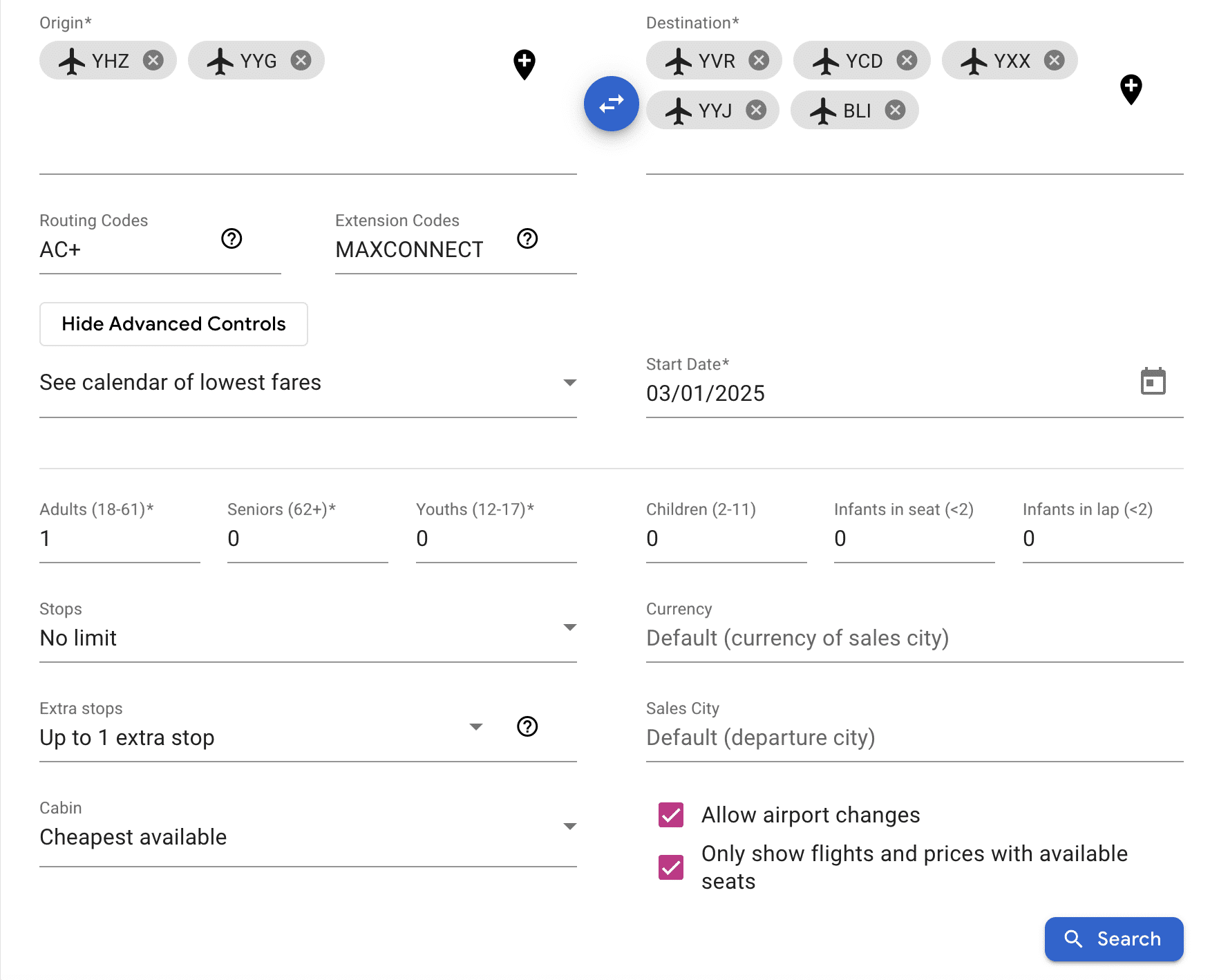This screenshot has height=980, width=1219.
Task: Delete the YVR destination chip
Action: [x=759, y=61]
